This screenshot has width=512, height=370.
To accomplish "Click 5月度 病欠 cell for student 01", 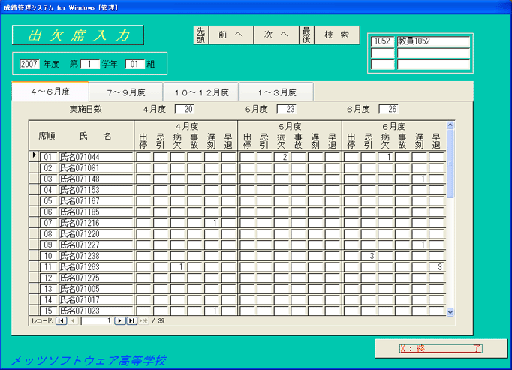I will (x=282, y=157).
